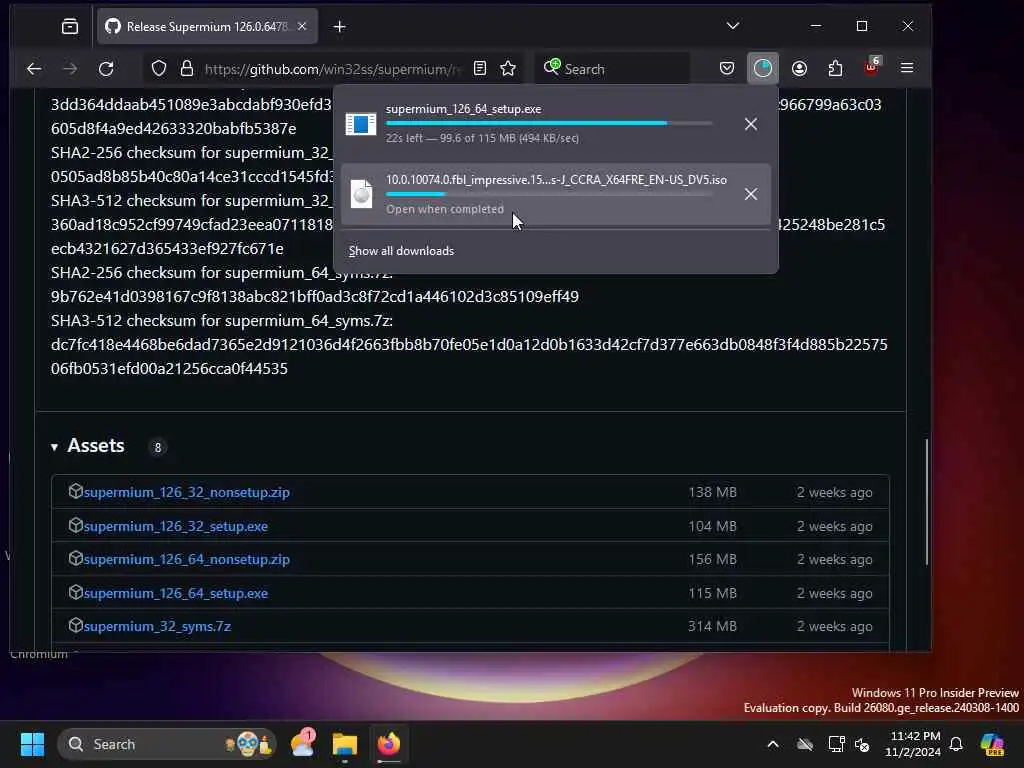Open the Windows Start menu
The height and width of the screenshot is (768, 1024).
(32, 744)
